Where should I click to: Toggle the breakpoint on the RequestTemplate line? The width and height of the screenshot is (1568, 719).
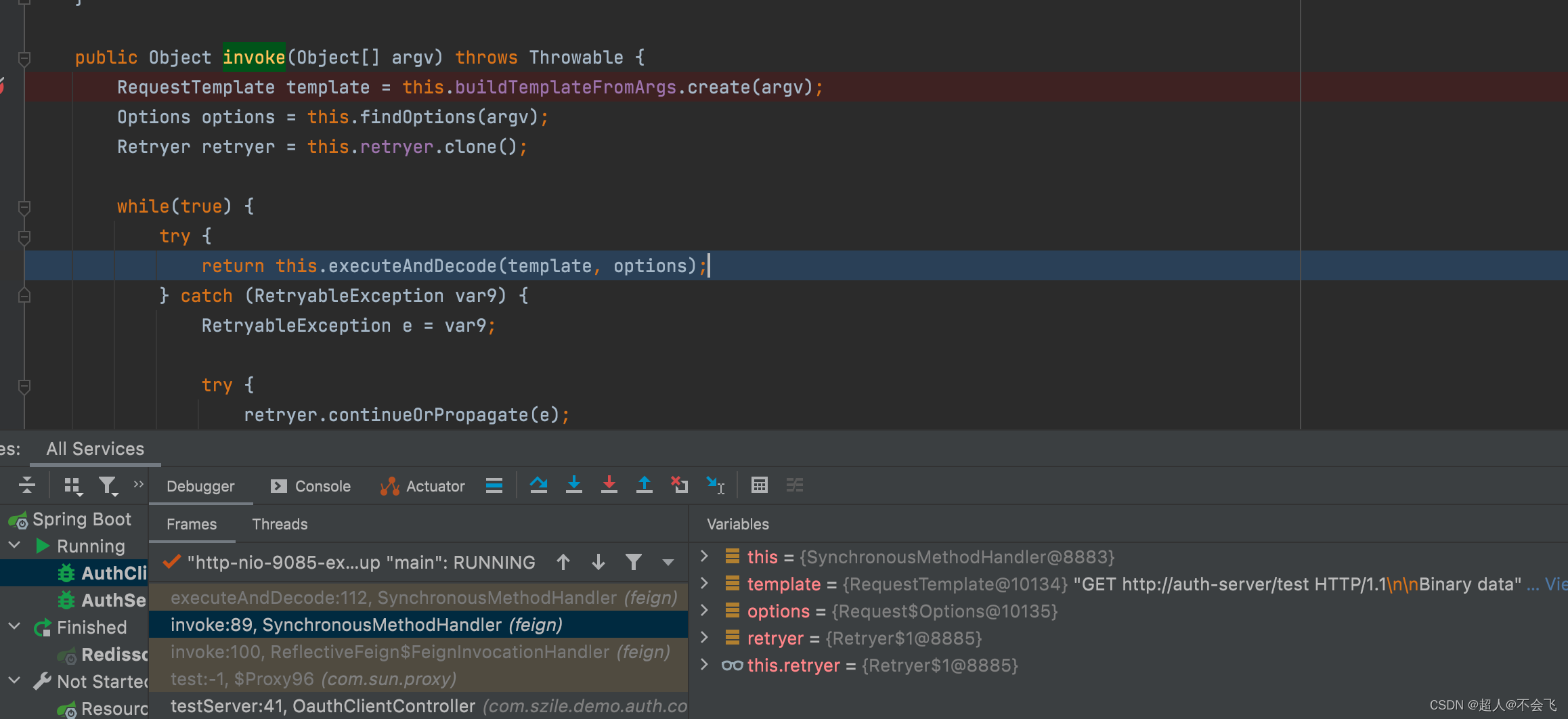tap(2, 87)
